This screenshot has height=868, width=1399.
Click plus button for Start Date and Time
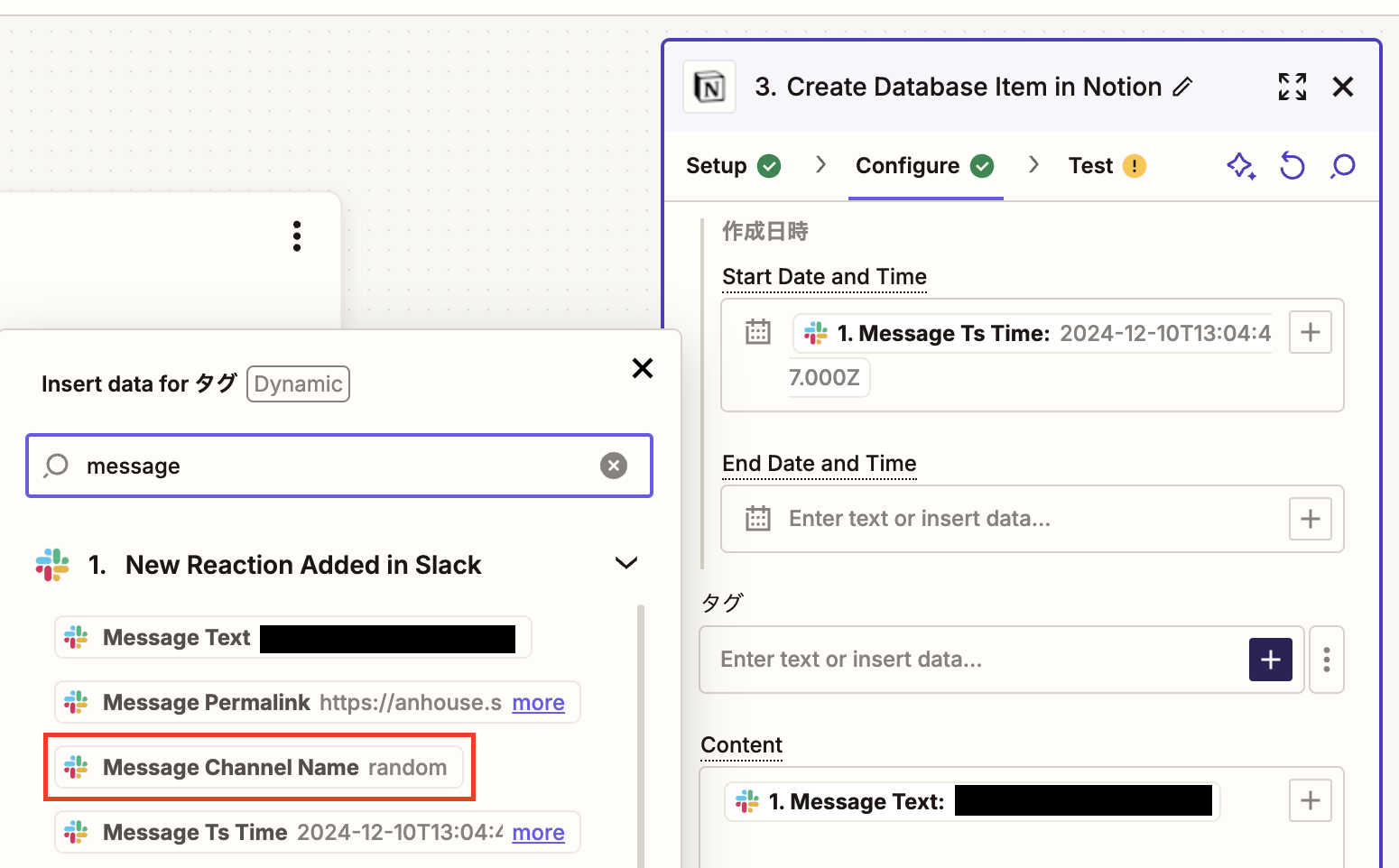[1311, 332]
